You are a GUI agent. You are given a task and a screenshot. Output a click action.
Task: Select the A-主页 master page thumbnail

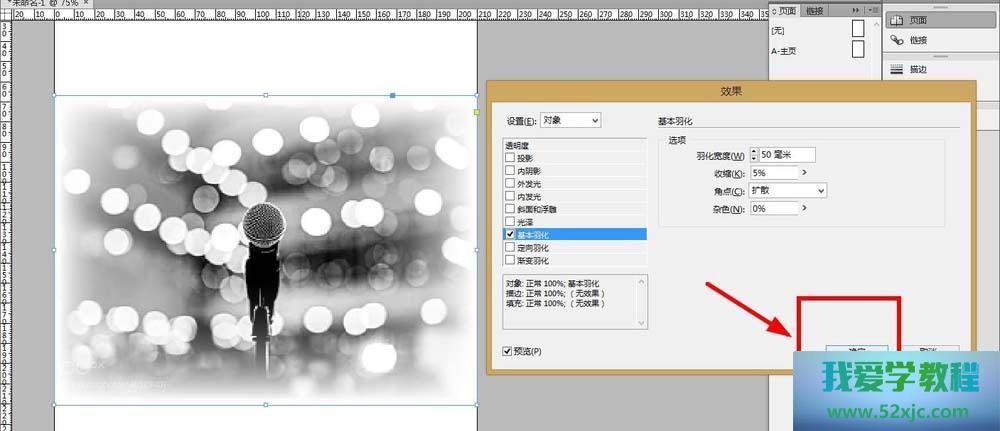(857, 53)
